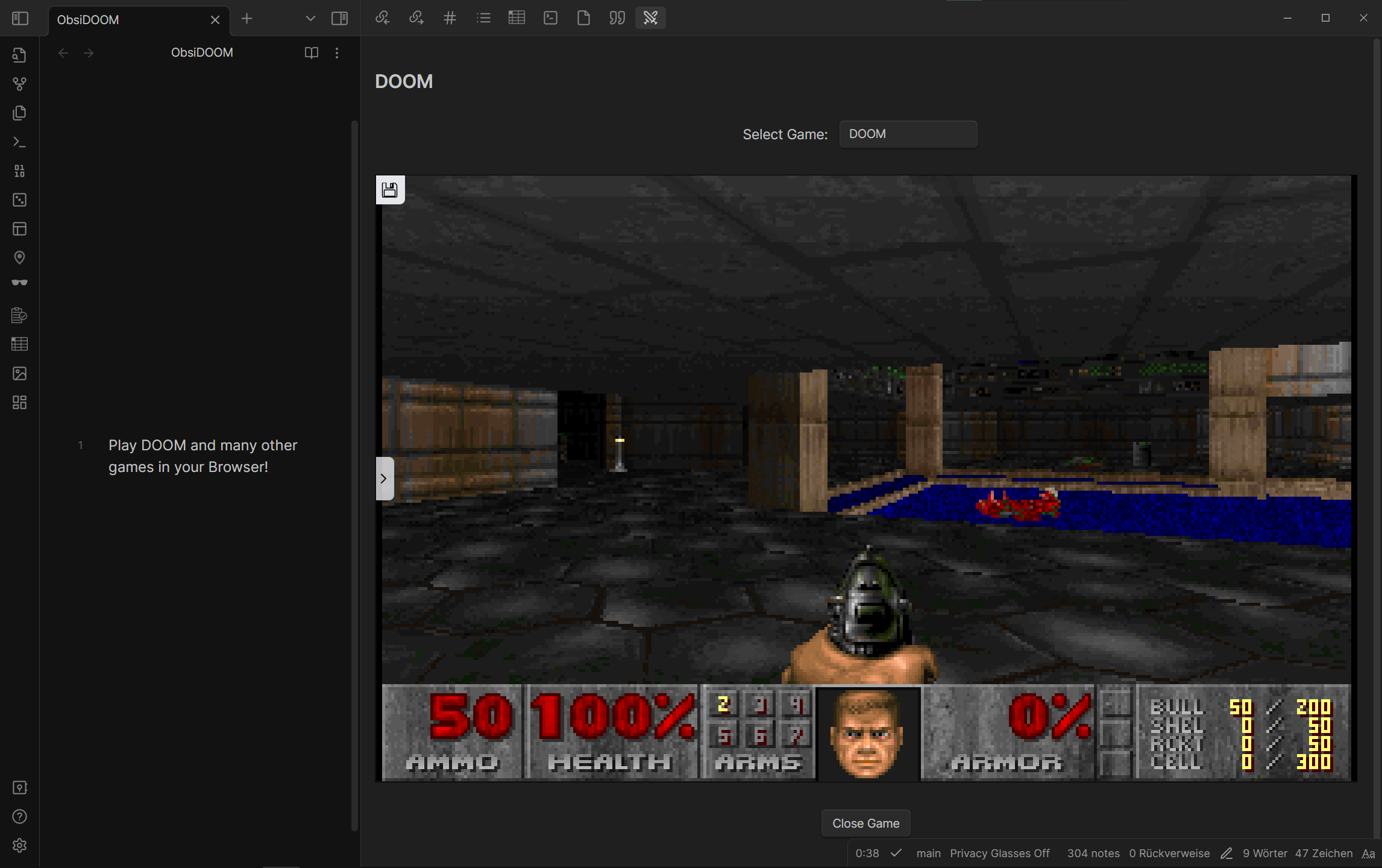Open the map pin location icon
The height and width of the screenshot is (868, 1382).
coord(19,258)
